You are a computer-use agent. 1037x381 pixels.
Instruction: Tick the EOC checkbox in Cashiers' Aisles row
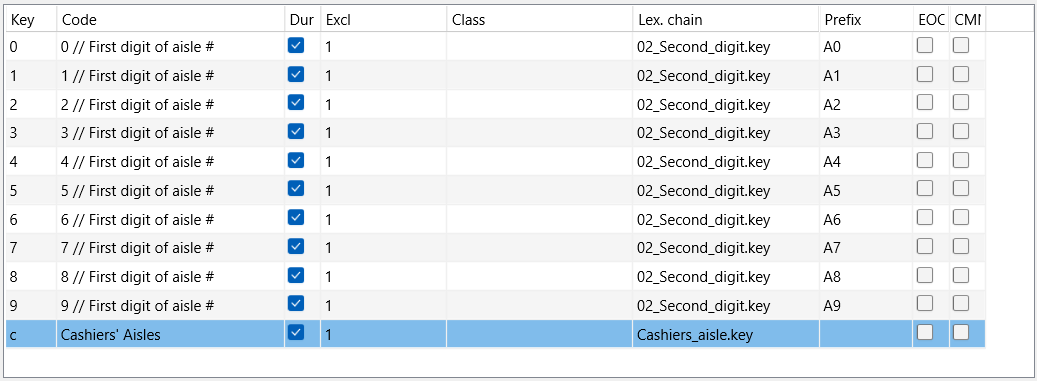click(x=925, y=333)
